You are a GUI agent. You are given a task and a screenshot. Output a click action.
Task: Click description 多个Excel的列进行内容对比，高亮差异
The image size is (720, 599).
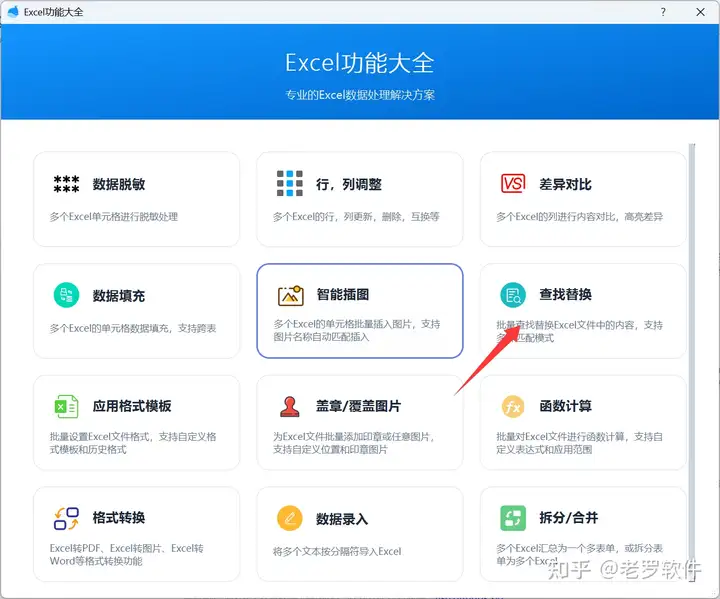(579, 217)
